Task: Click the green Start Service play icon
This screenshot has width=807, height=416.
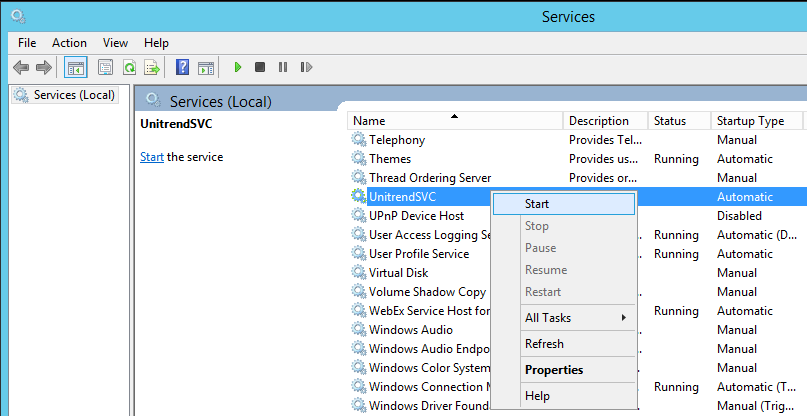Action: click(x=238, y=67)
